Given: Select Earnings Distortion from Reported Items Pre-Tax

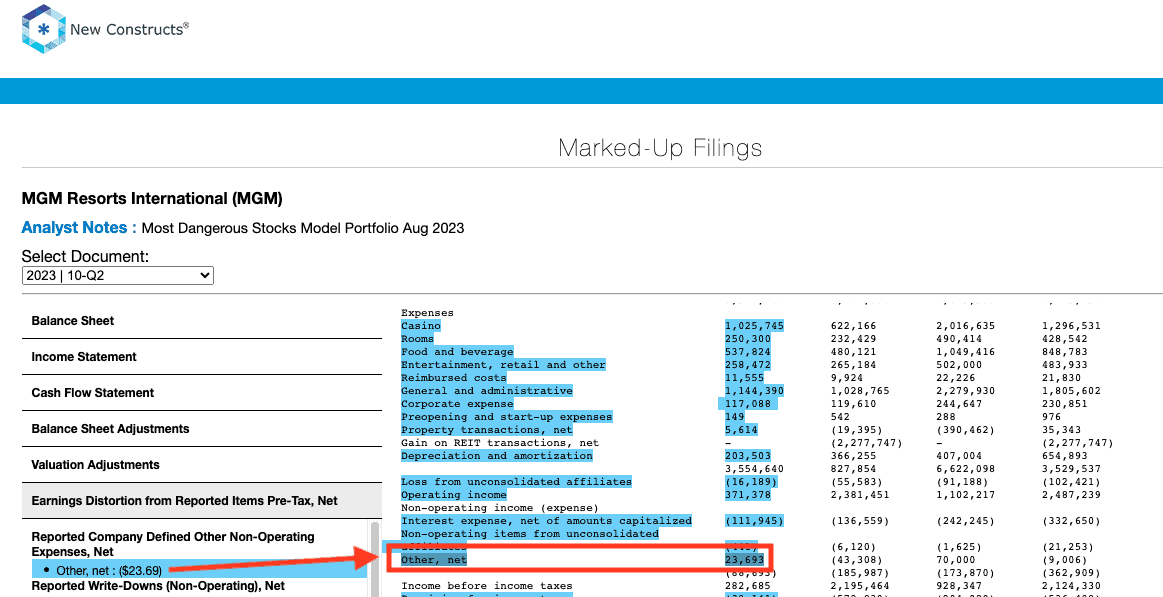Looking at the screenshot, I should point(184,501).
